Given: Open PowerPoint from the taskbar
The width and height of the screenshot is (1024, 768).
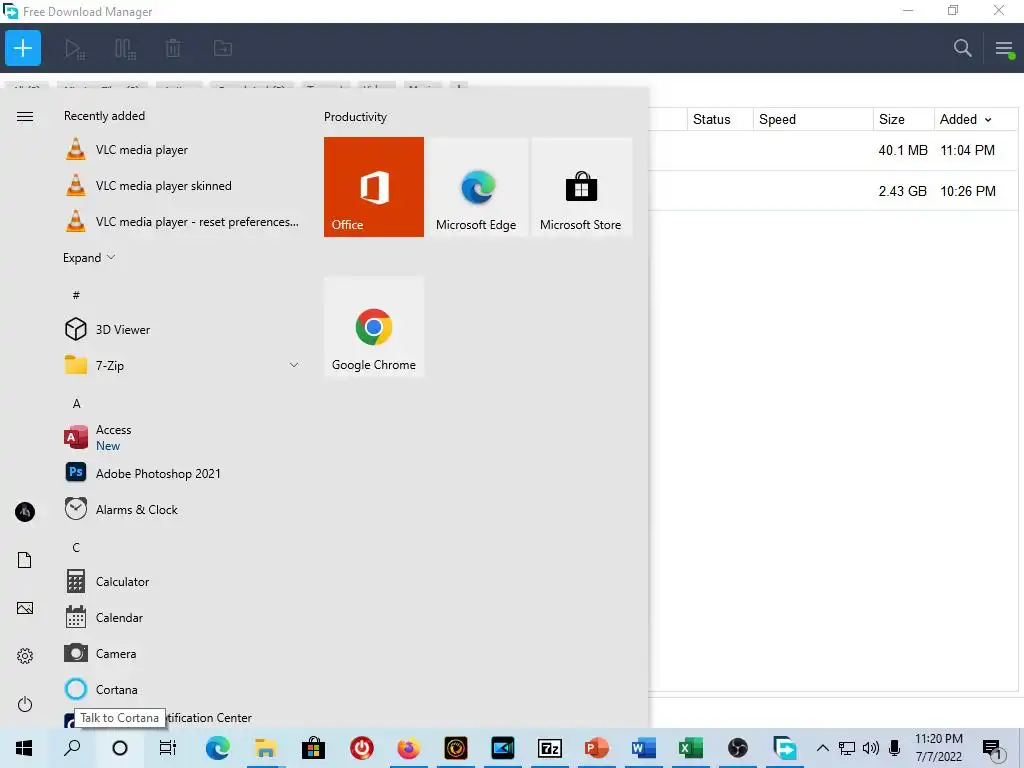Looking at the screenshot, I should 596,748.
